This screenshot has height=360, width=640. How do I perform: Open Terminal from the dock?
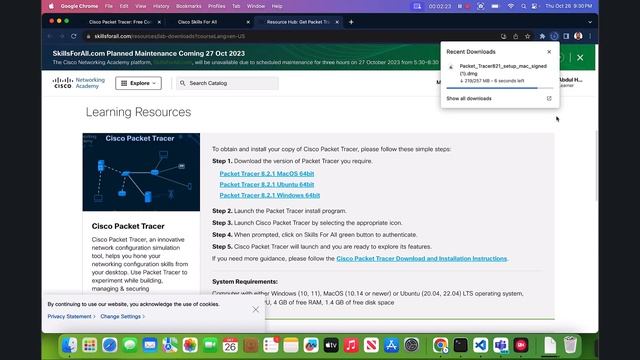coord(460,345)
